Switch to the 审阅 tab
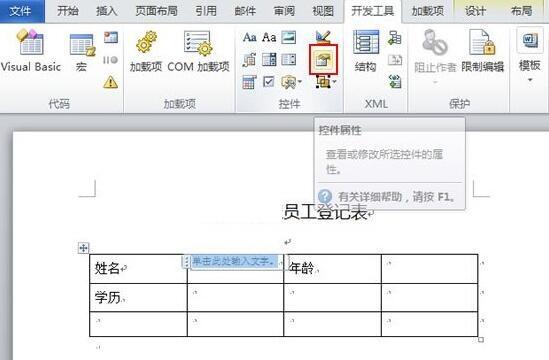 tap(284, 11)
